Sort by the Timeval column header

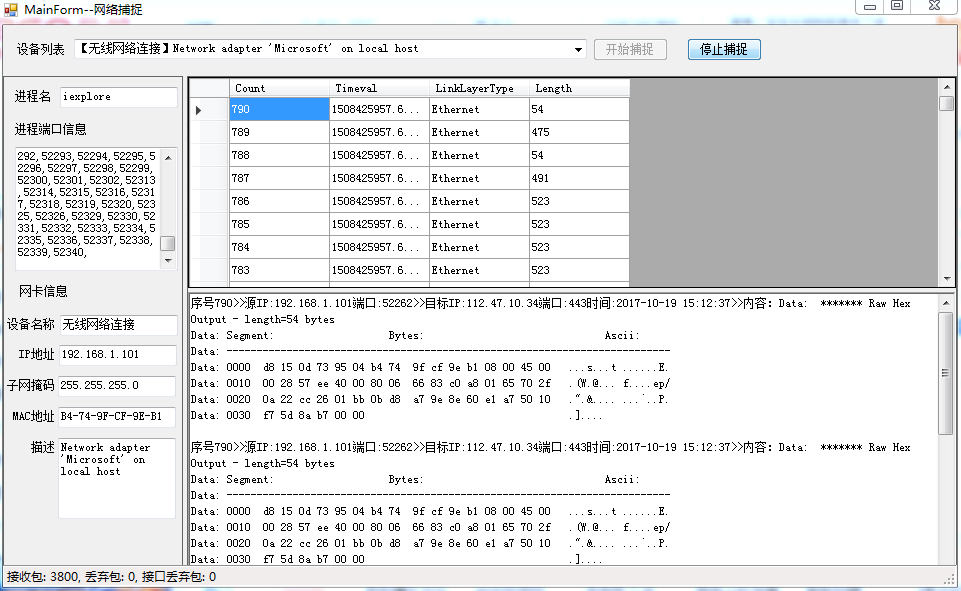(379, 88)
